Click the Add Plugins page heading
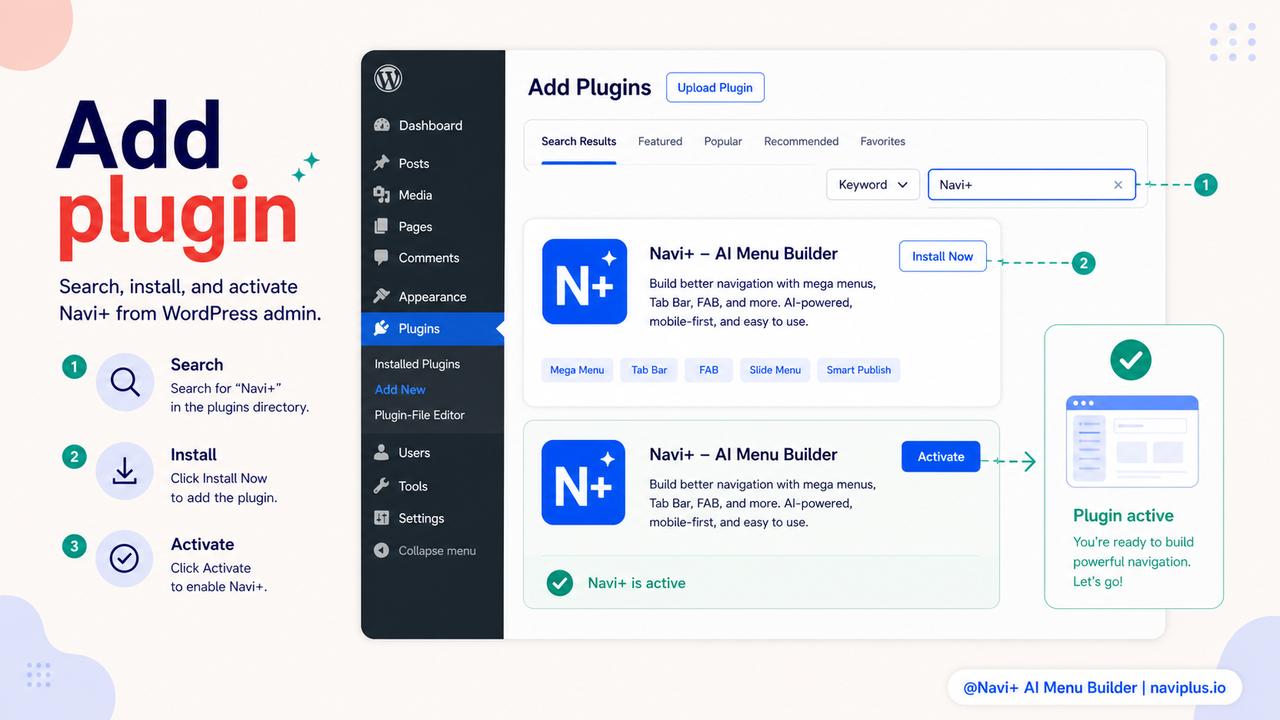1280x720 pixels. click(x=590, y=88)
